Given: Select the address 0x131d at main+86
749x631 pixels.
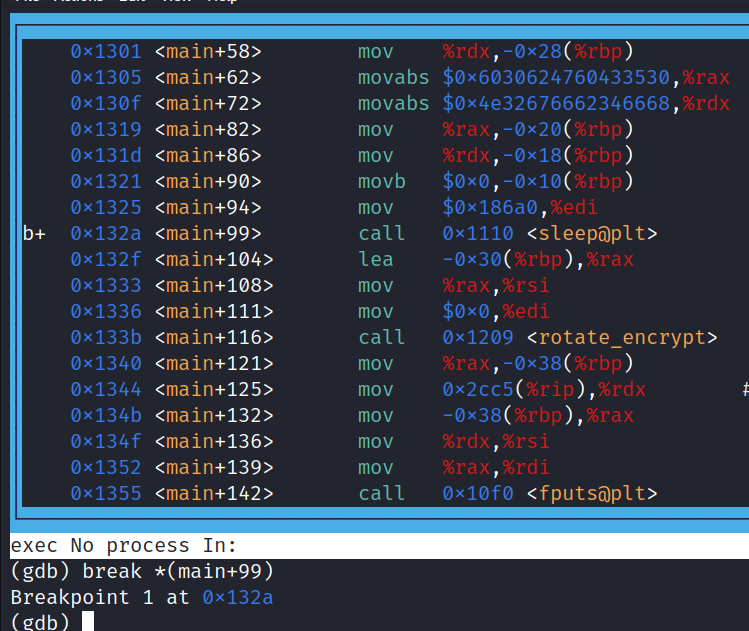Looking at the screenshot, I should pos(106,156).
